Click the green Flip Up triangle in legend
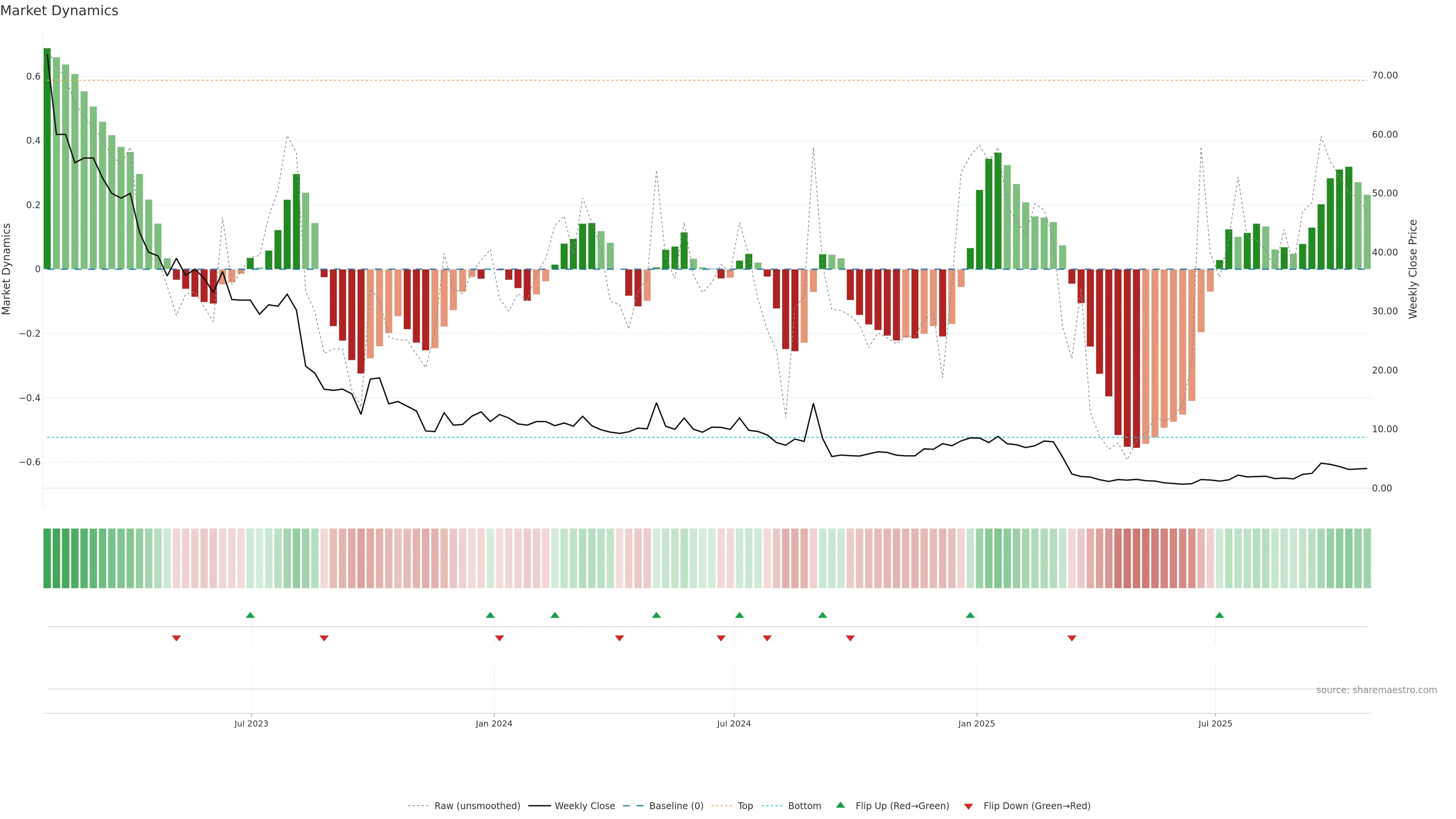Viewport: 1456px width, 819px height. pos(841,805)
